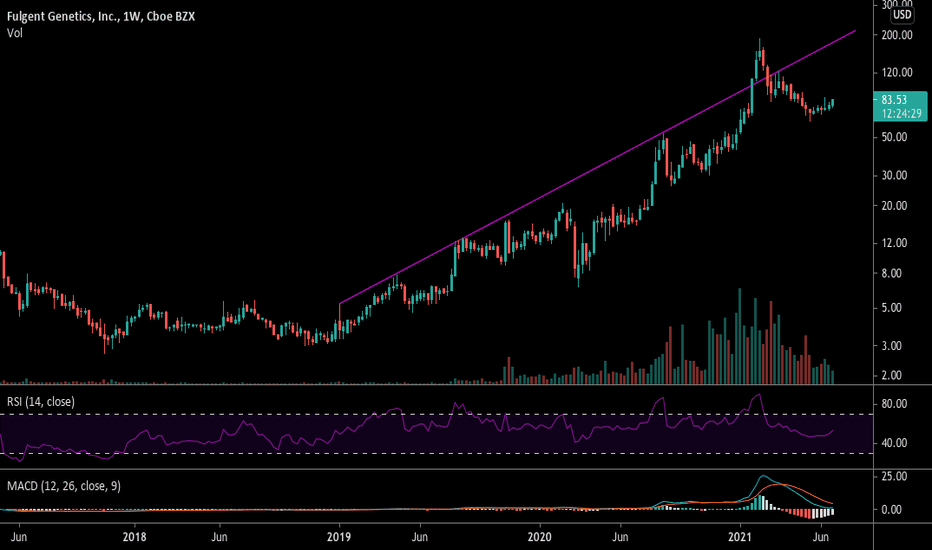This screenshot has height=550, width=932.
Task: Click the 2020 time axis label
Action: pos(540,537)
